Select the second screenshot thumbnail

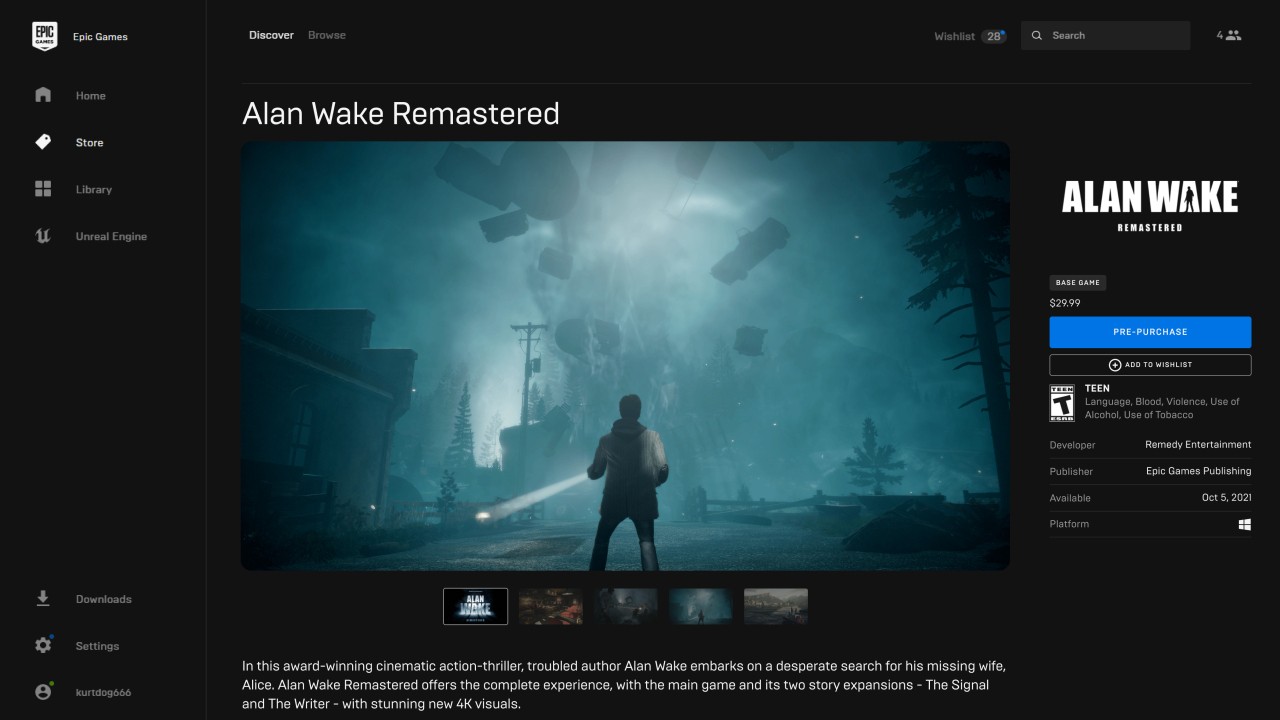click(551, 606)
